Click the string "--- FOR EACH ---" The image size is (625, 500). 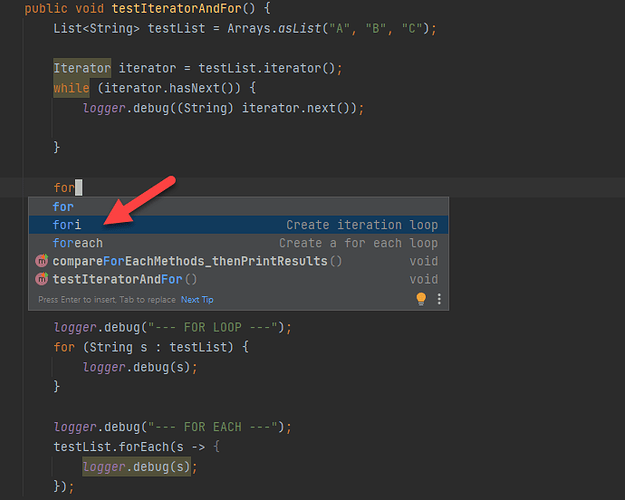[x=212, y=427]
